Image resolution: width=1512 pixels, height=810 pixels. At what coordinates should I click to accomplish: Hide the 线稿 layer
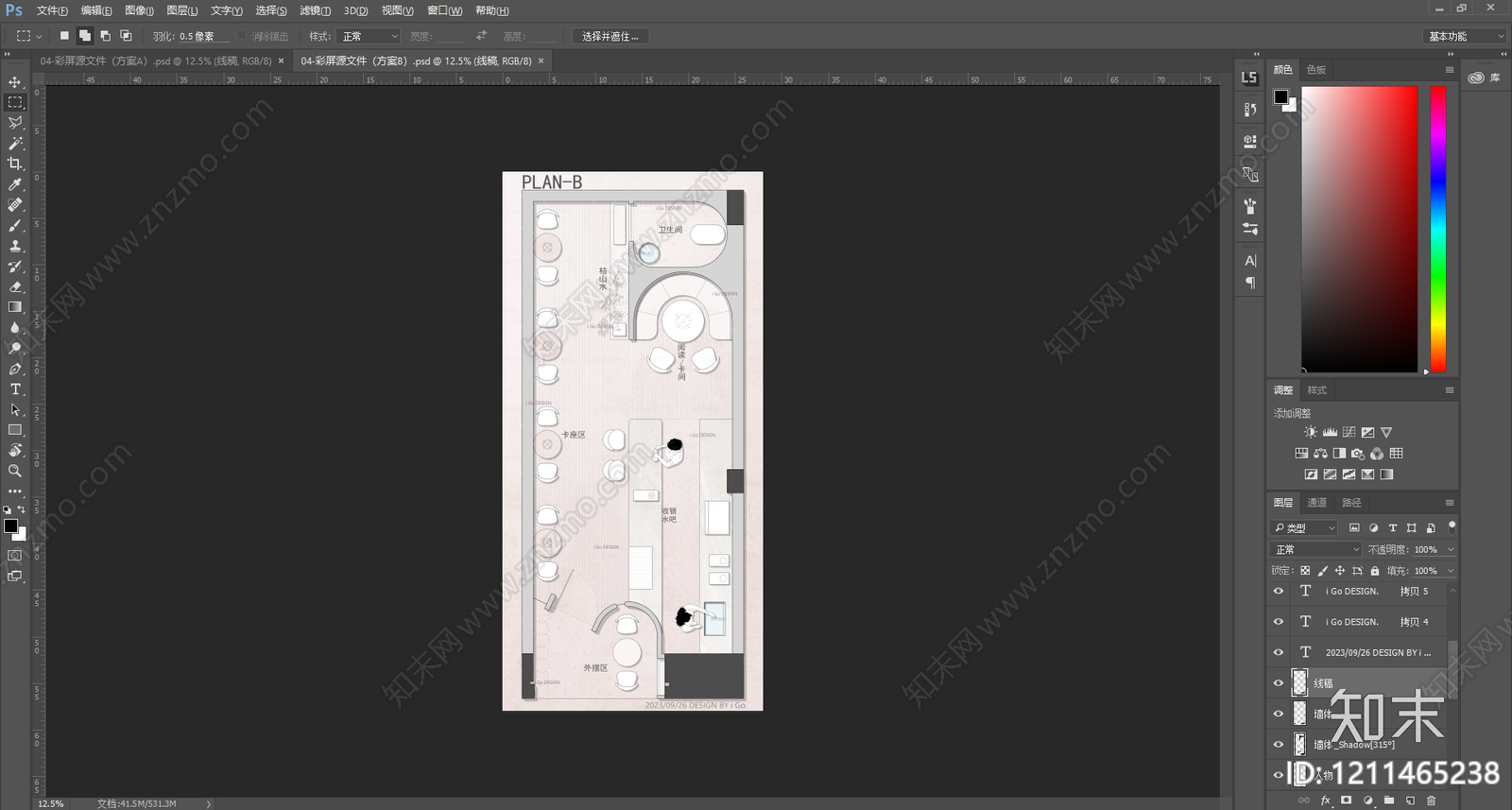pyautogui.click(x=1279, y=682)
